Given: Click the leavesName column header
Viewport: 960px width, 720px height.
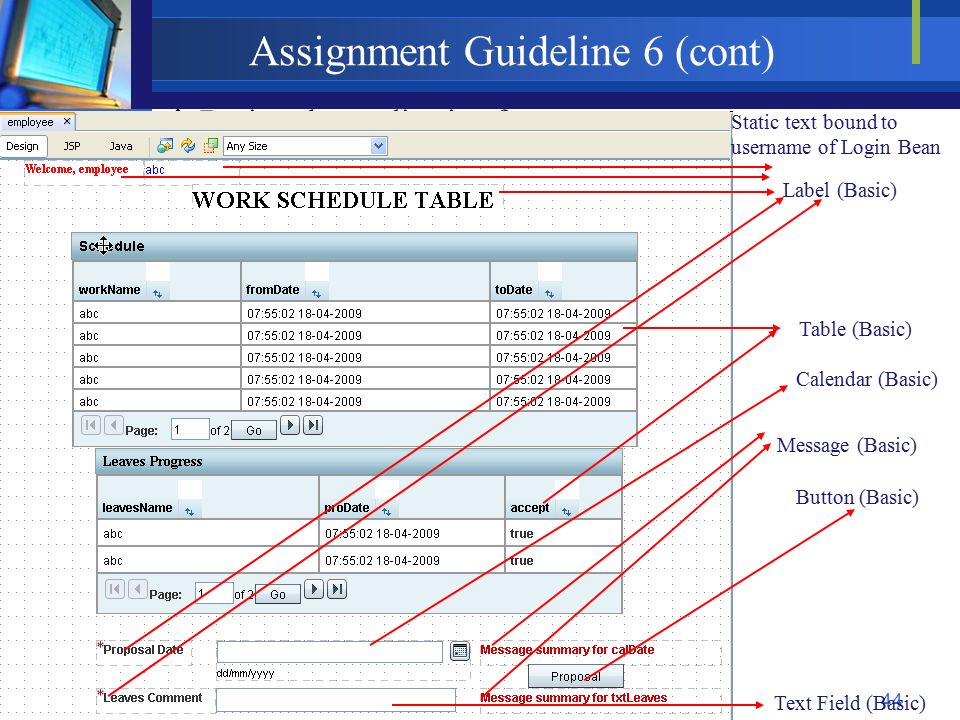Looking at the screenshot, I should 137,508.
